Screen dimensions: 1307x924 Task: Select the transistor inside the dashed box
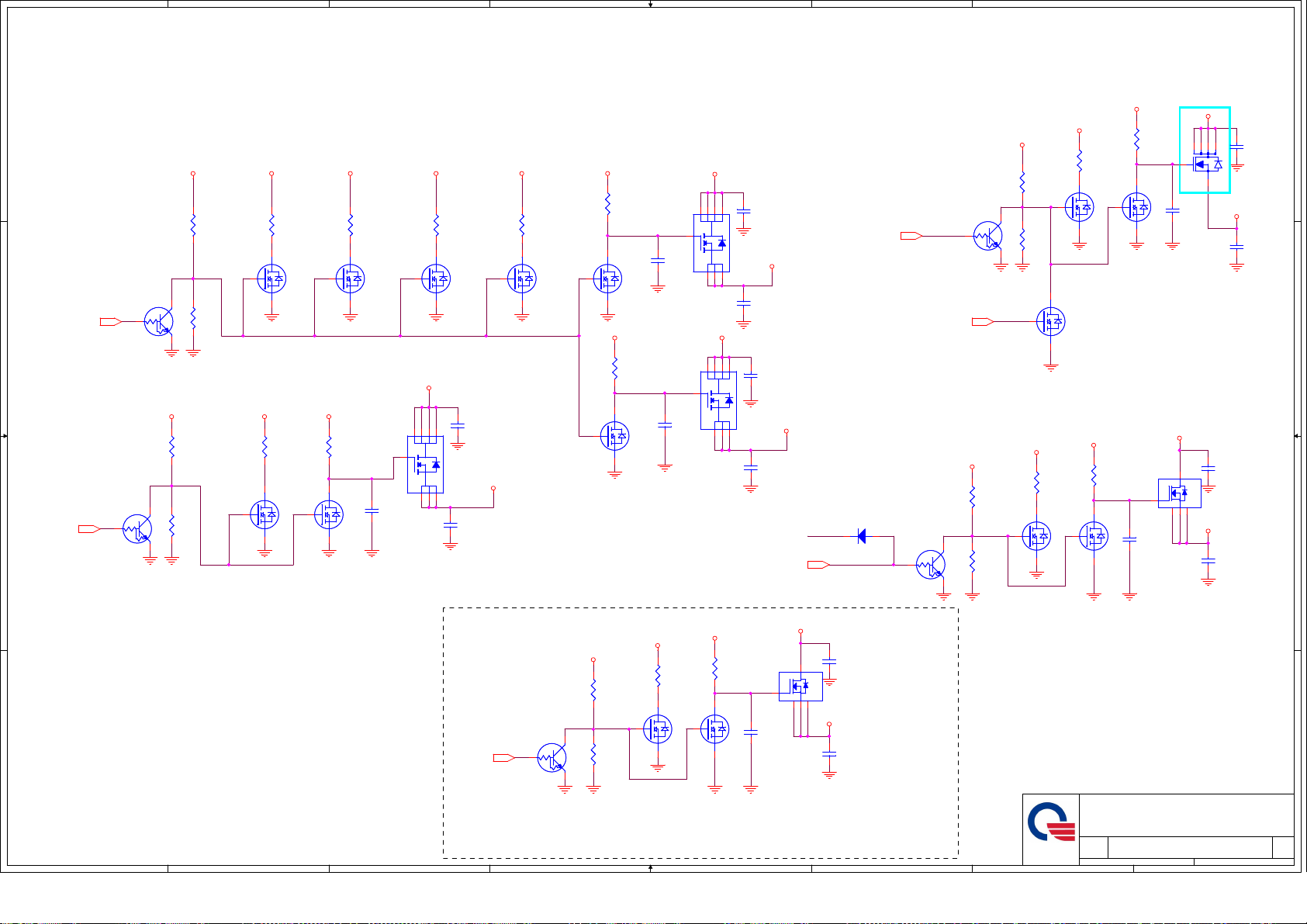click(551, 758)
